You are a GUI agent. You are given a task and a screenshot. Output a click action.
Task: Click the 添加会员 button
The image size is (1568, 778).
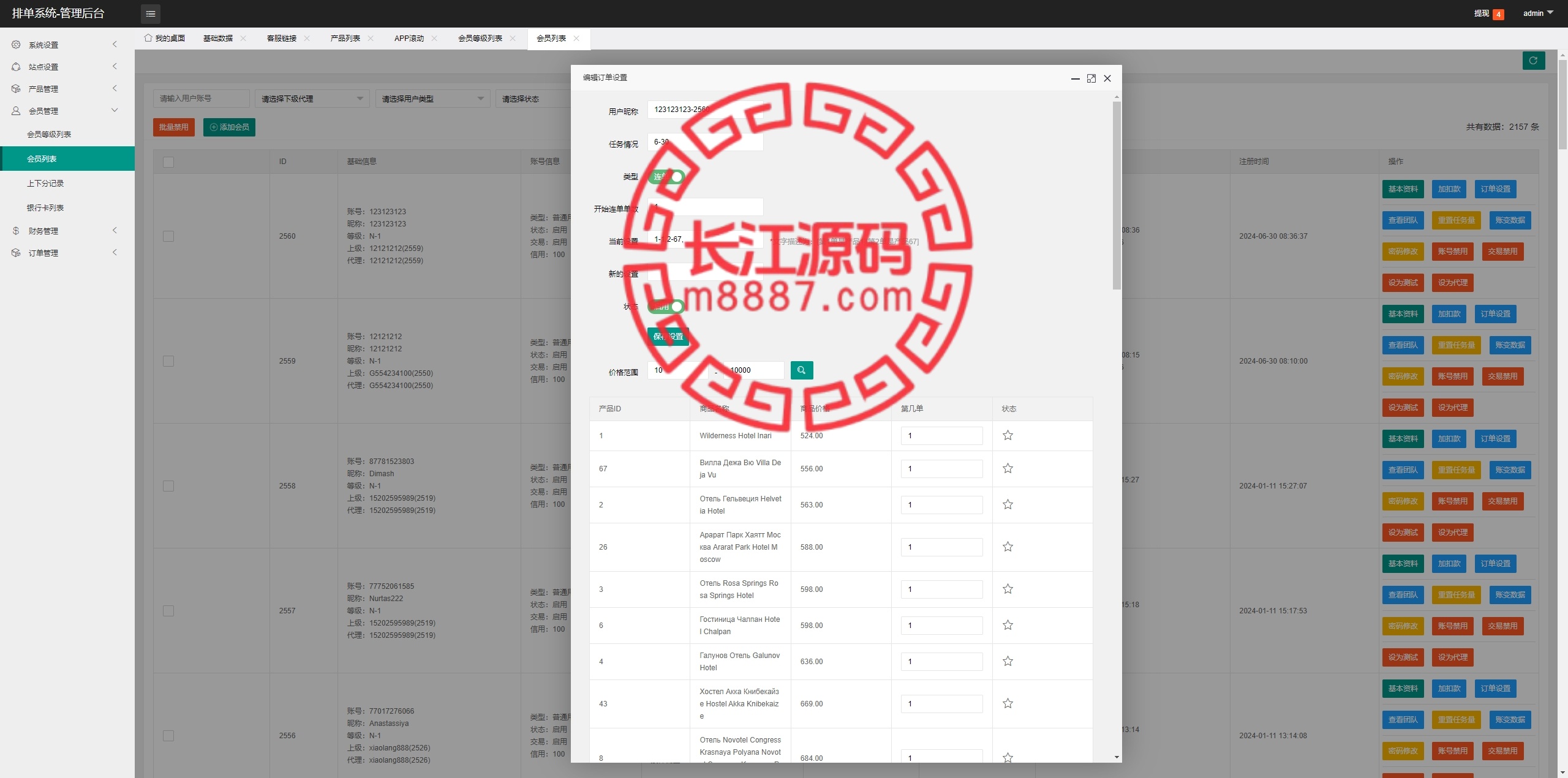tap(229, 127)
